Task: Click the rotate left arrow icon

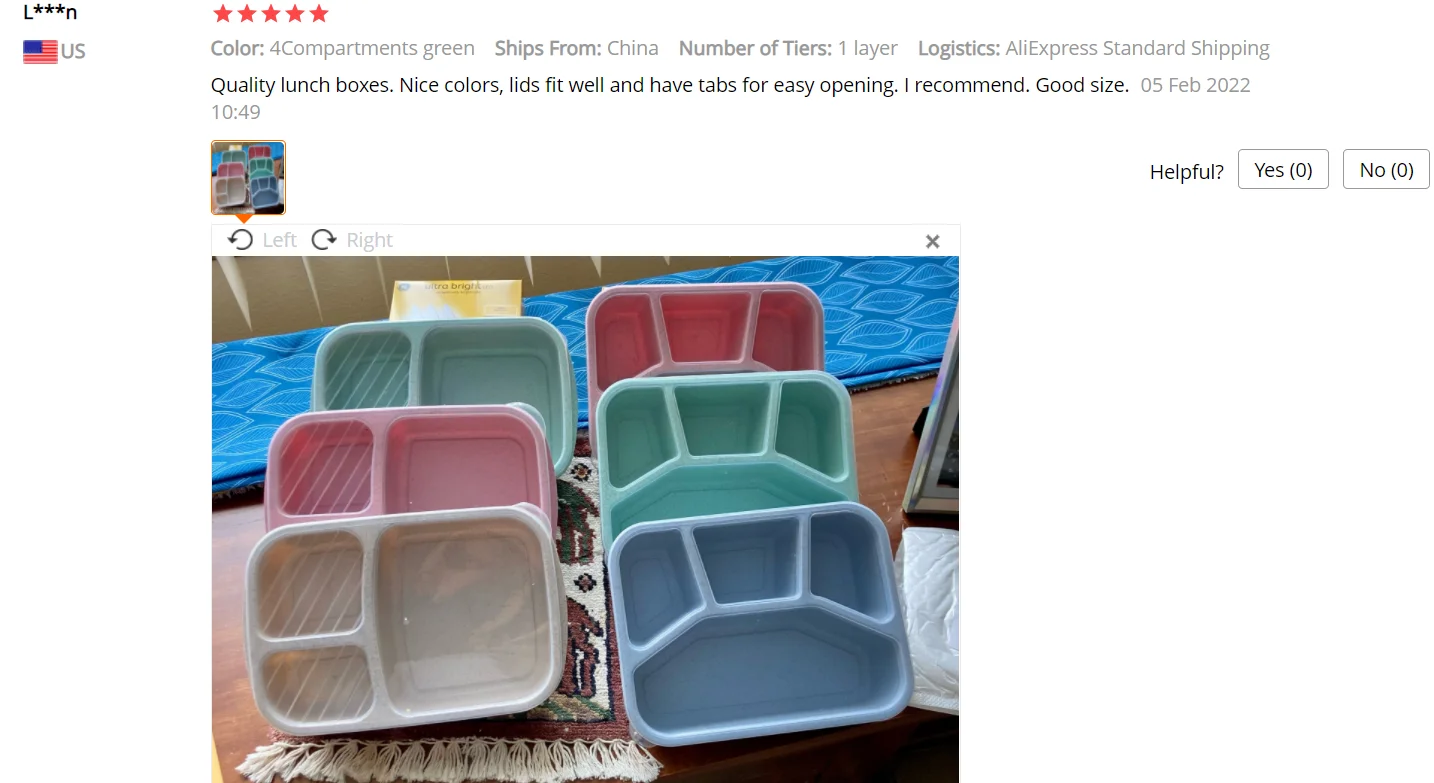Action: [240, 240]
